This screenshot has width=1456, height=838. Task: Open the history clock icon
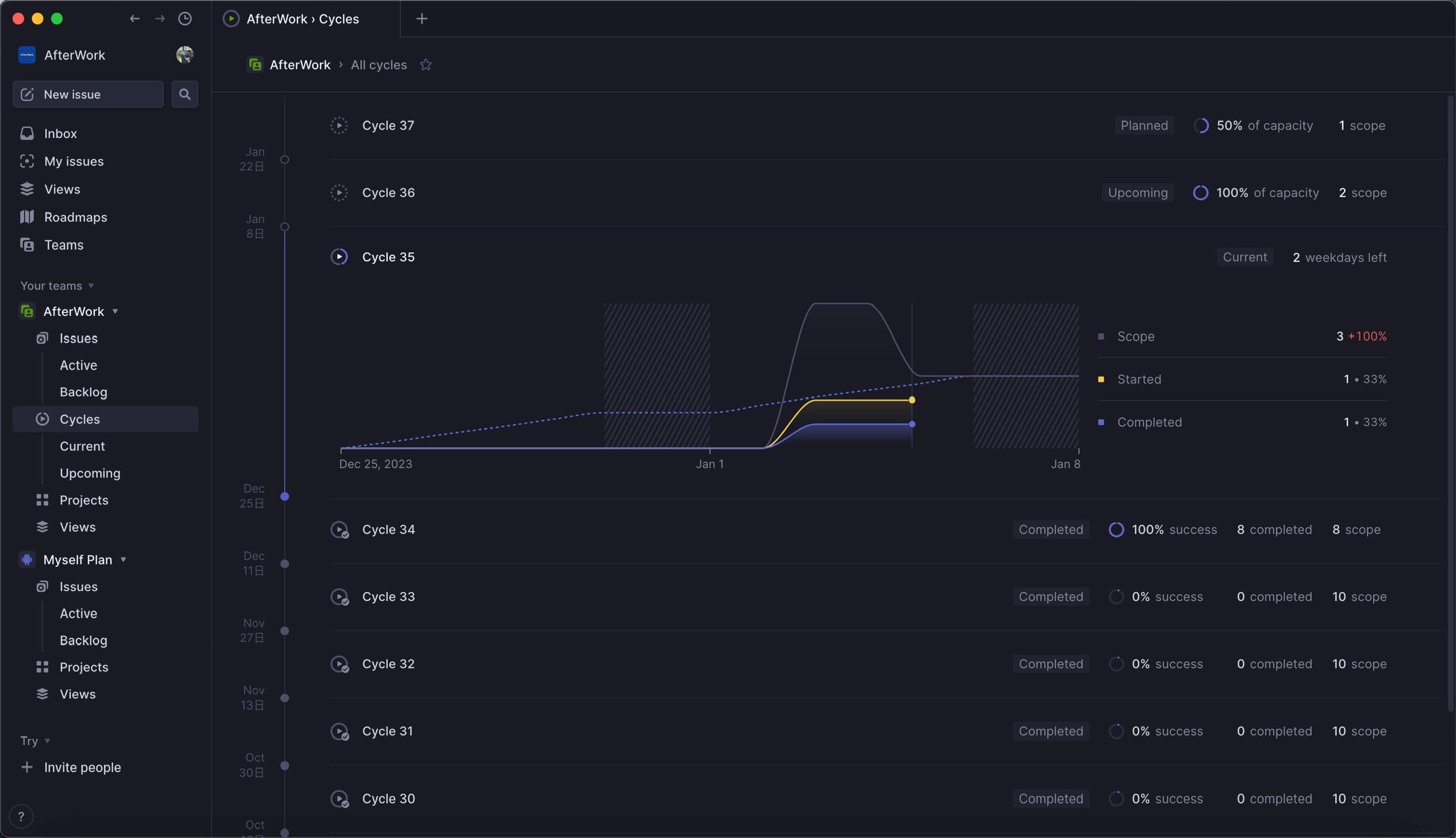tap(185, 19)
